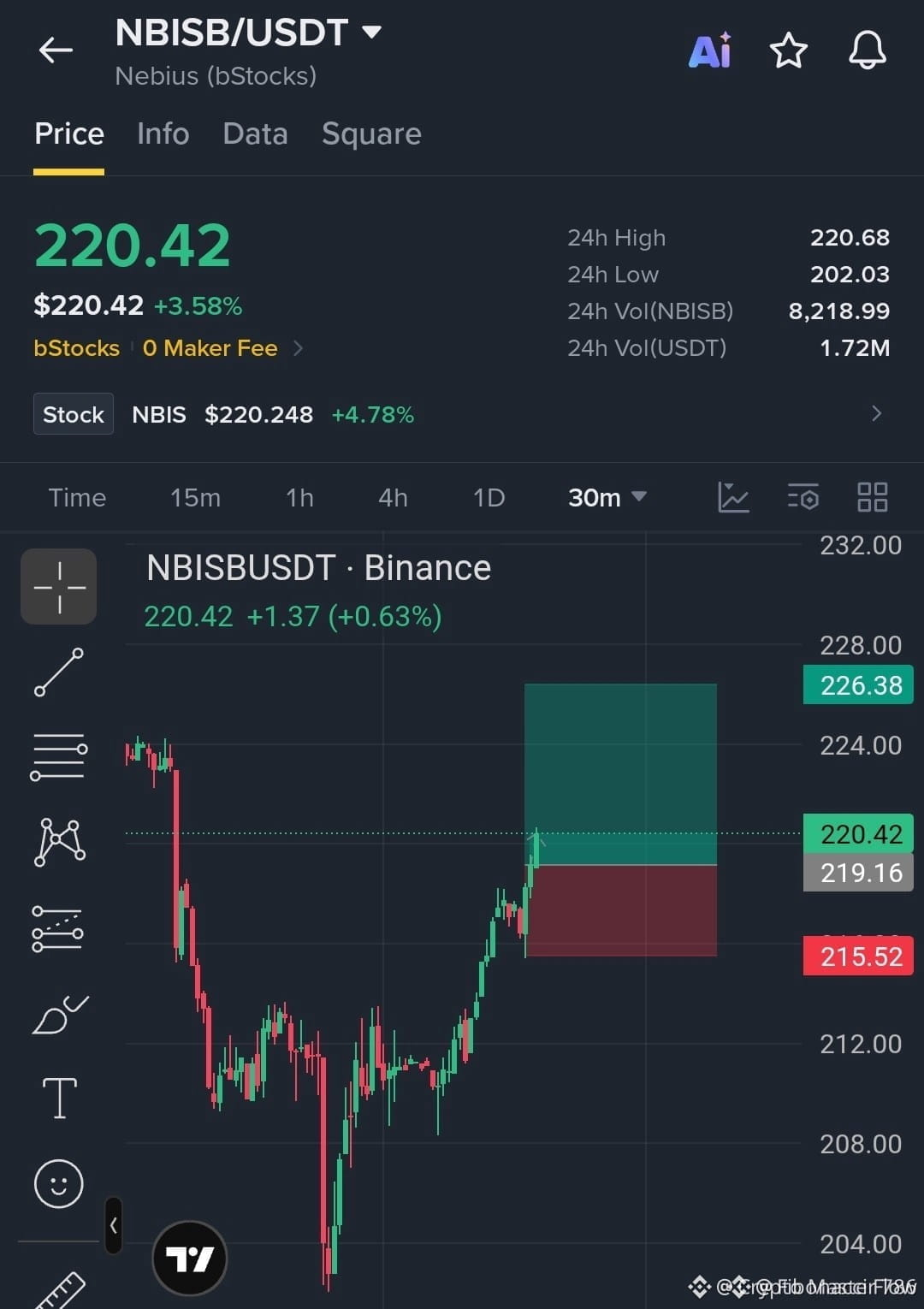
Task: Click the +3.58% change text
Action: click(198, 306)
